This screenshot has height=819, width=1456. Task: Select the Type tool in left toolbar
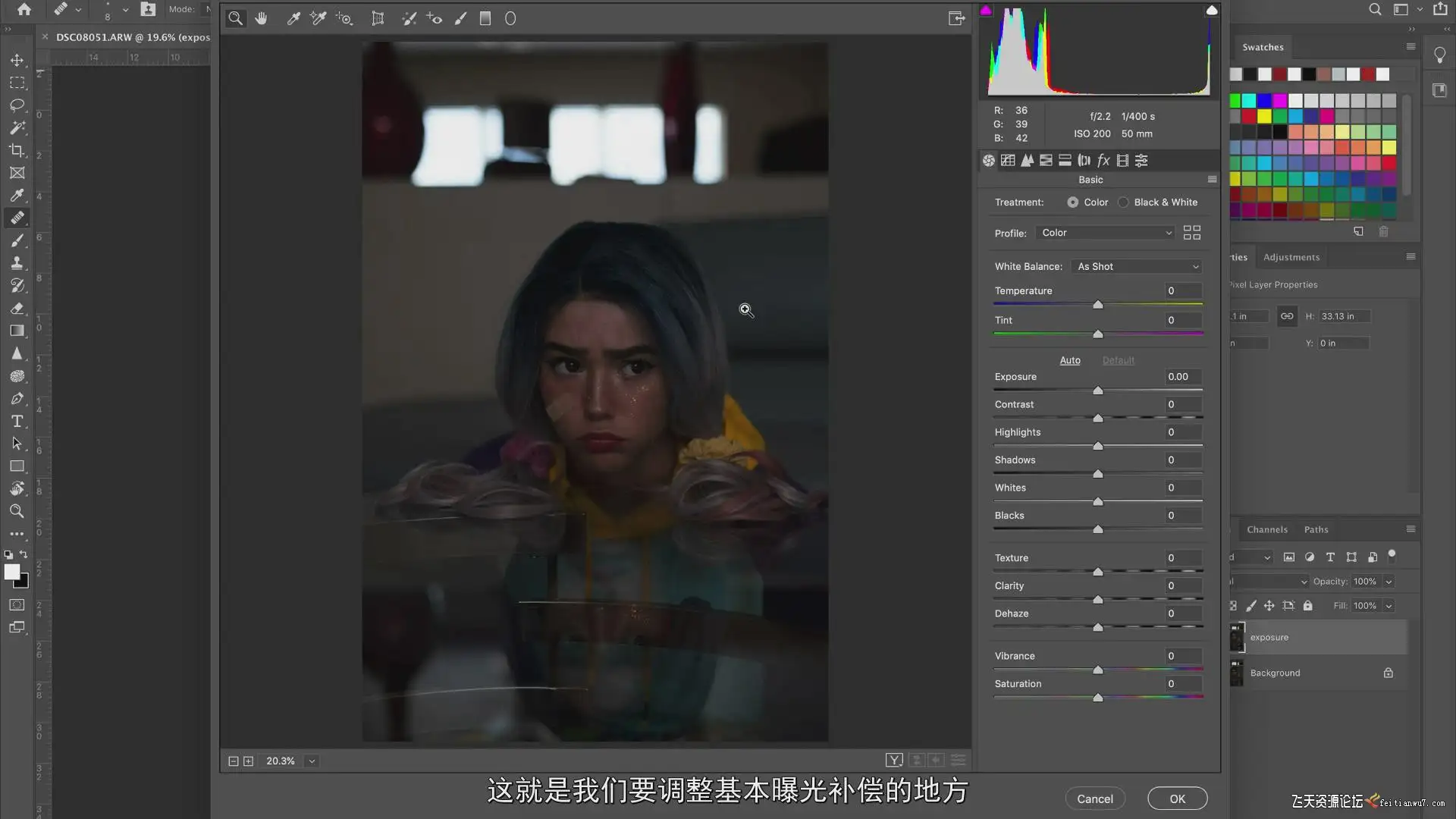pyautogui.click(x=17, y=421)
